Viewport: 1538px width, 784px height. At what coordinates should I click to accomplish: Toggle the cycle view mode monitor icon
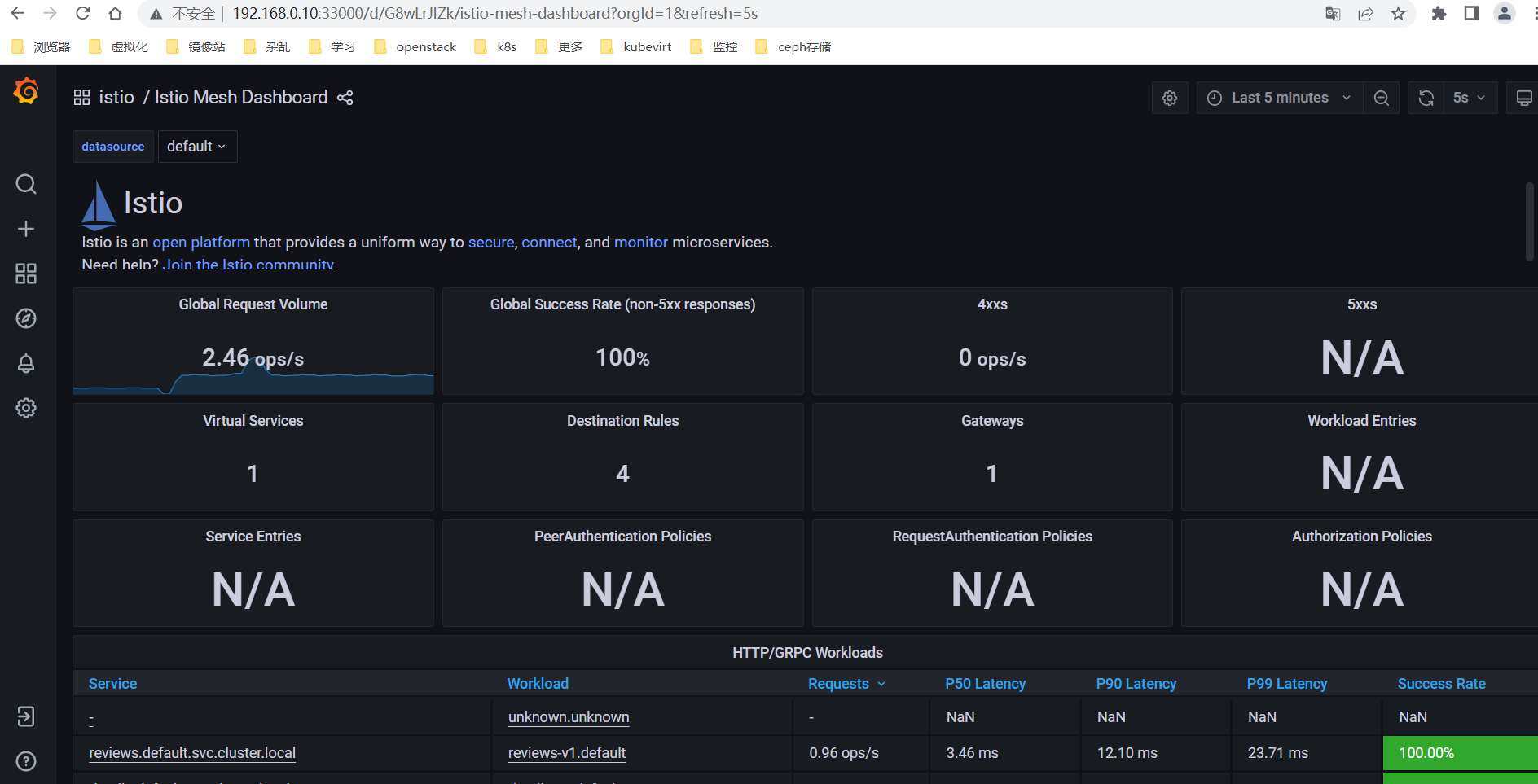pyautogui.click(x=1523, y=98)
